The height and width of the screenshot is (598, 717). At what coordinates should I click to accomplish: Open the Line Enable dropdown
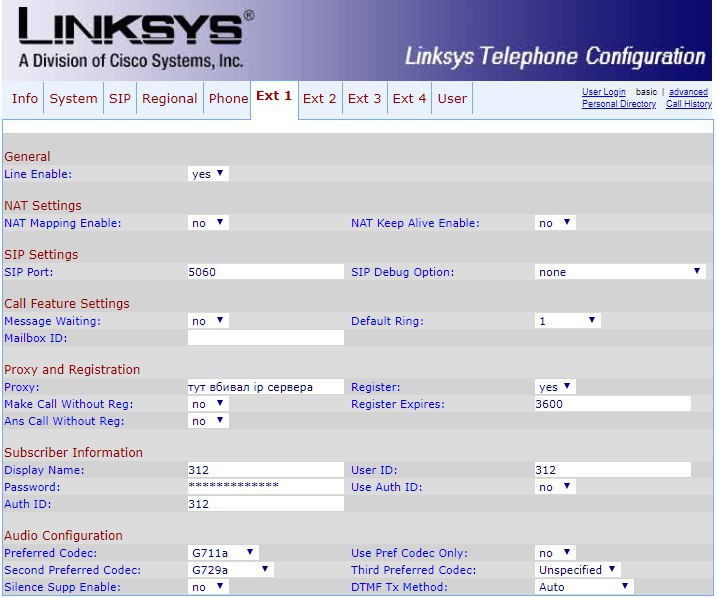click(208, 174)
